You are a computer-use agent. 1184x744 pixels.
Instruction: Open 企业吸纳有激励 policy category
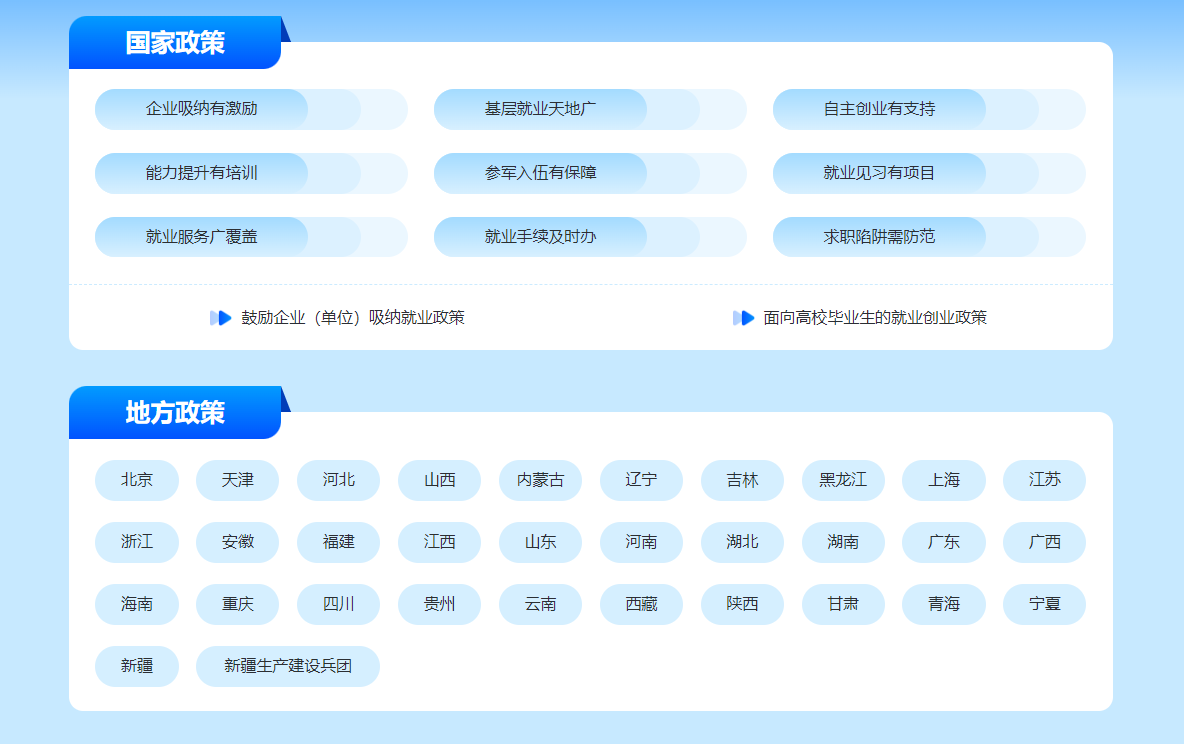[x=202, y=109]
